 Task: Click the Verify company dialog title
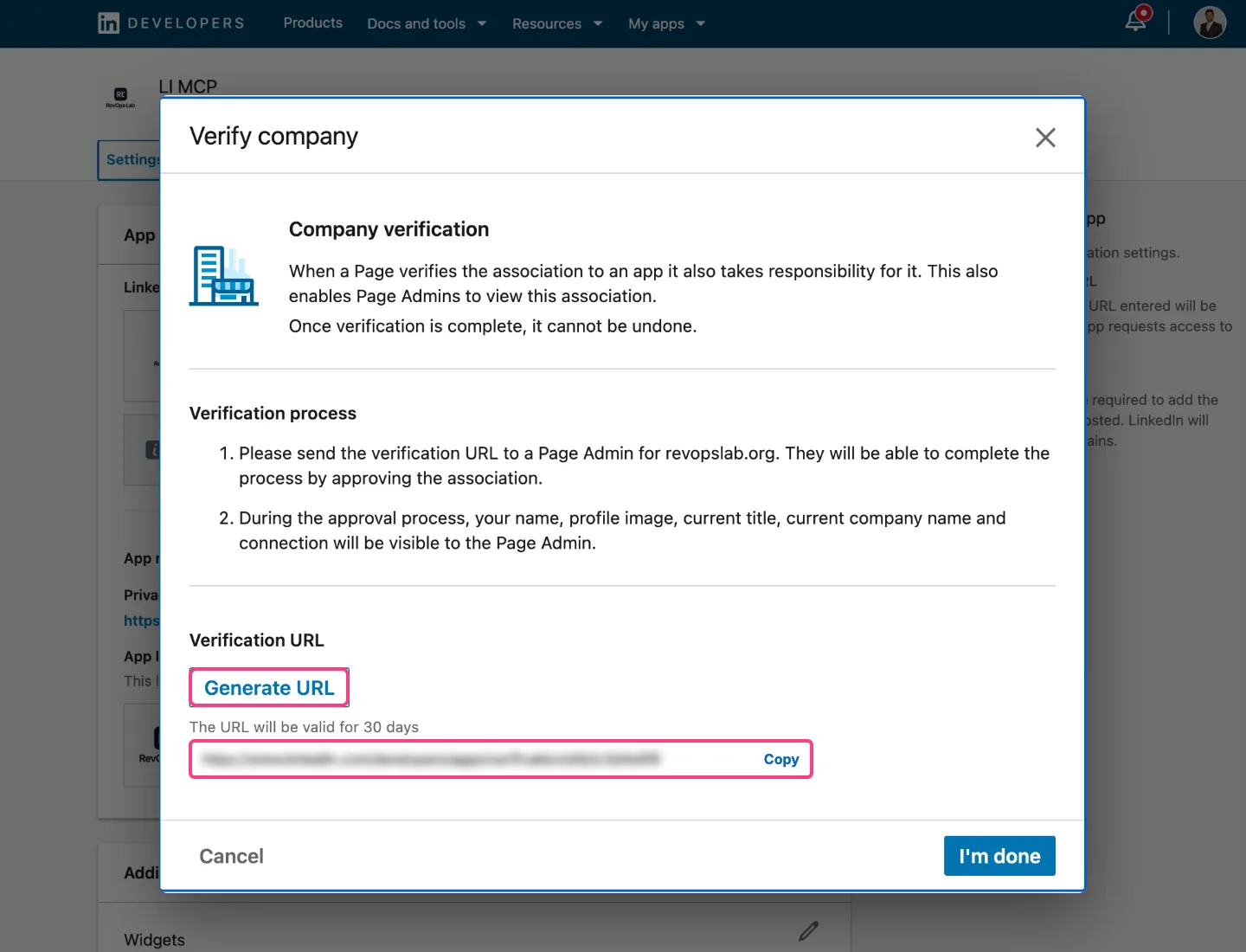pos(273,137)
